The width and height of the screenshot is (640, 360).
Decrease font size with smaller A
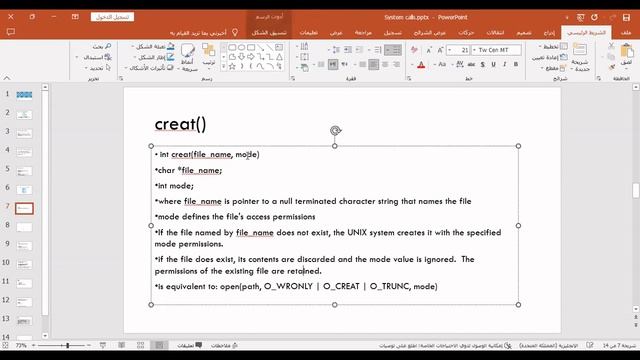[x=429, y=50]
